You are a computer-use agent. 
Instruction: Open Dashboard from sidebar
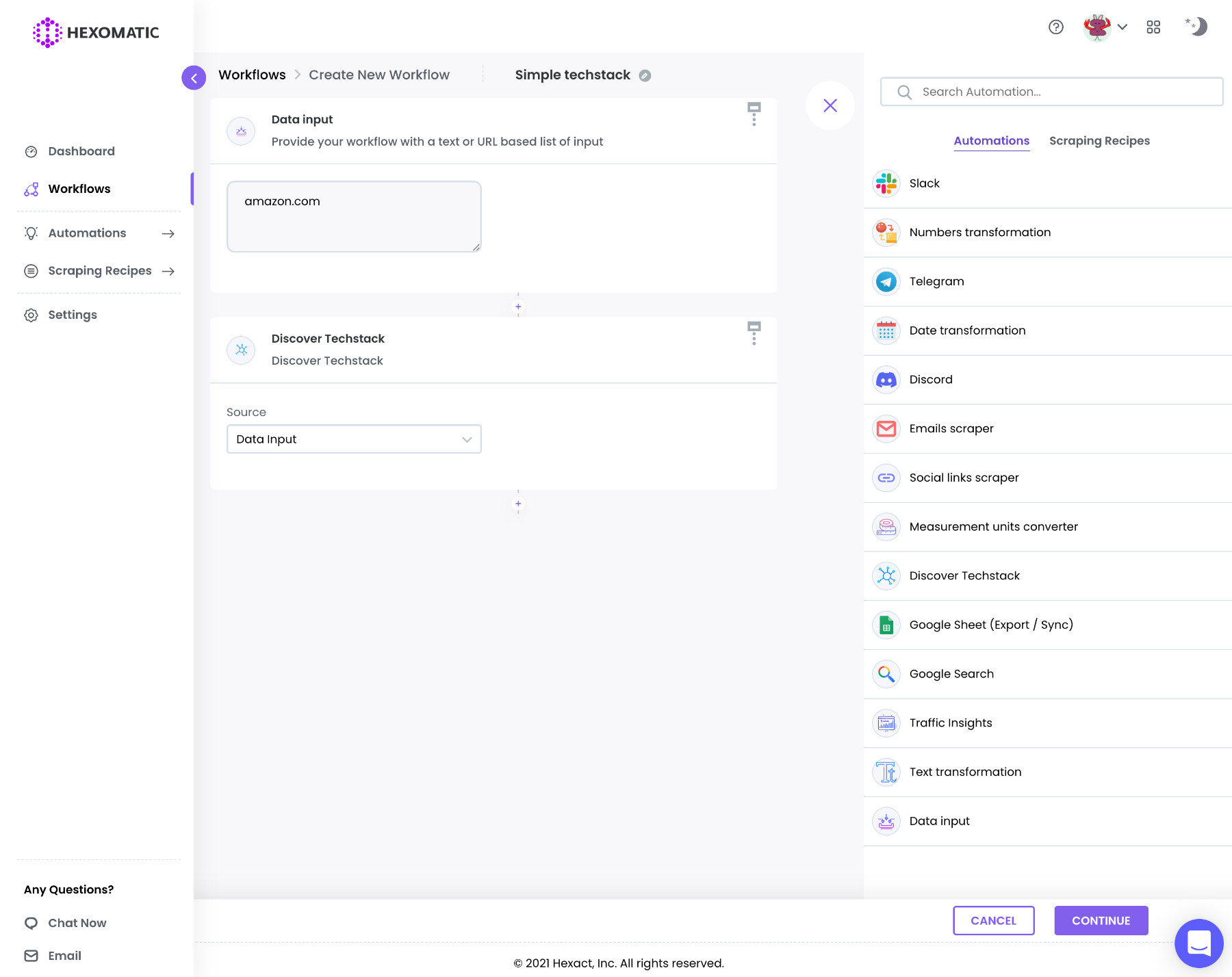tap(81, 151)
